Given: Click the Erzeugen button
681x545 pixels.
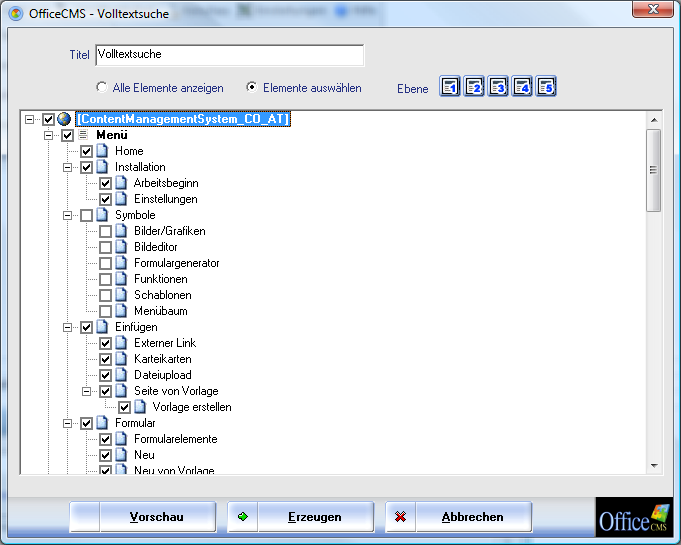Looking at the screenshot, I should click(301, 517).
